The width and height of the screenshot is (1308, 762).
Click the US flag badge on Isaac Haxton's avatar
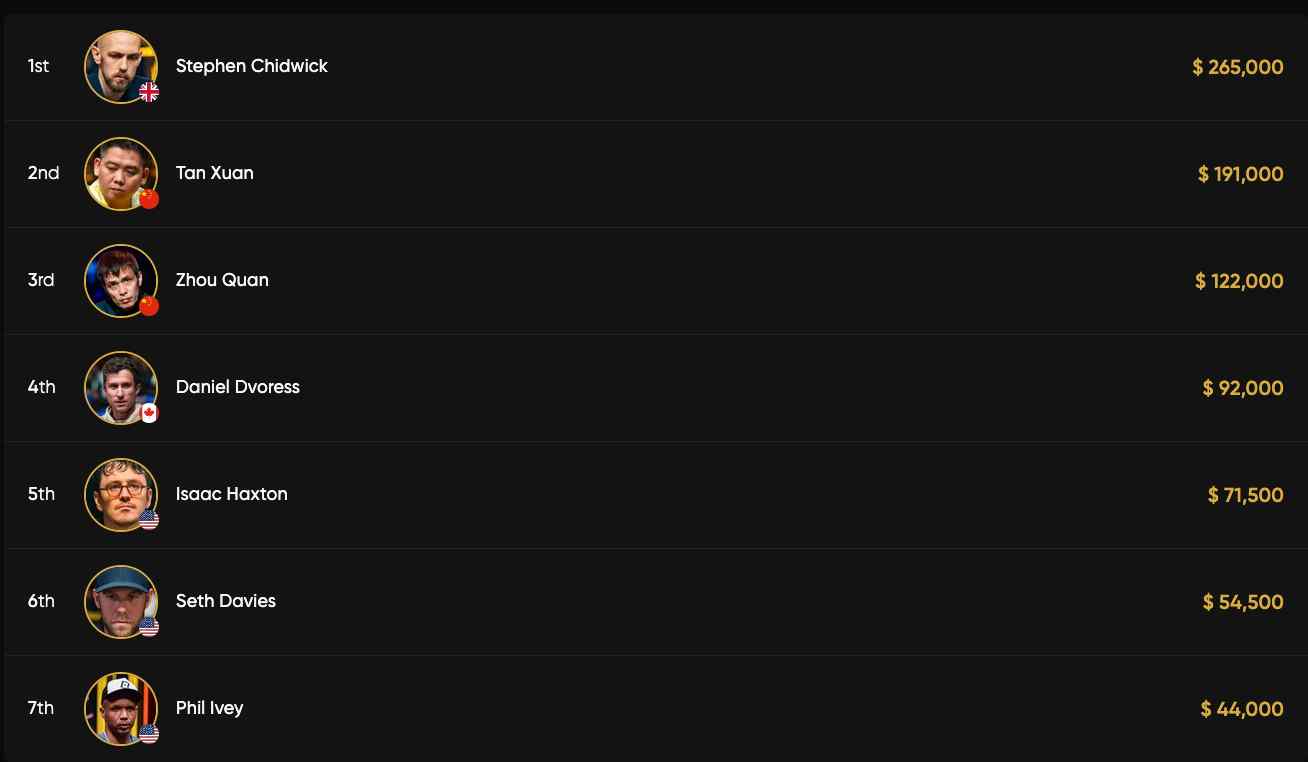149,520
